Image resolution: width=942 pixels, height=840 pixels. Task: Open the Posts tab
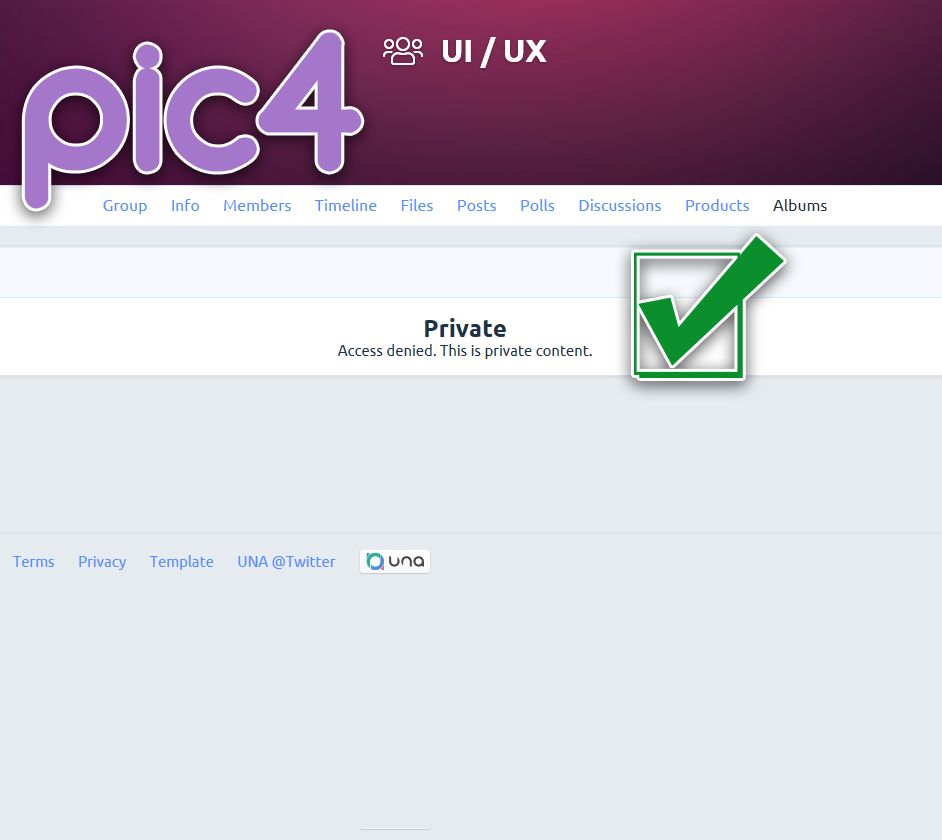coord(477,205)
